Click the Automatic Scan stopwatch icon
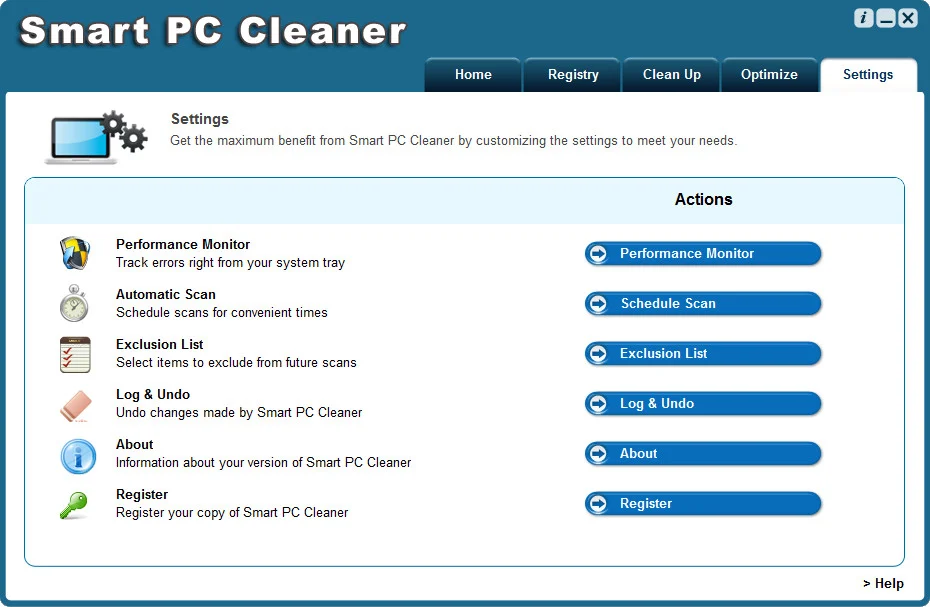930x607 pixels. pos(74,303)
